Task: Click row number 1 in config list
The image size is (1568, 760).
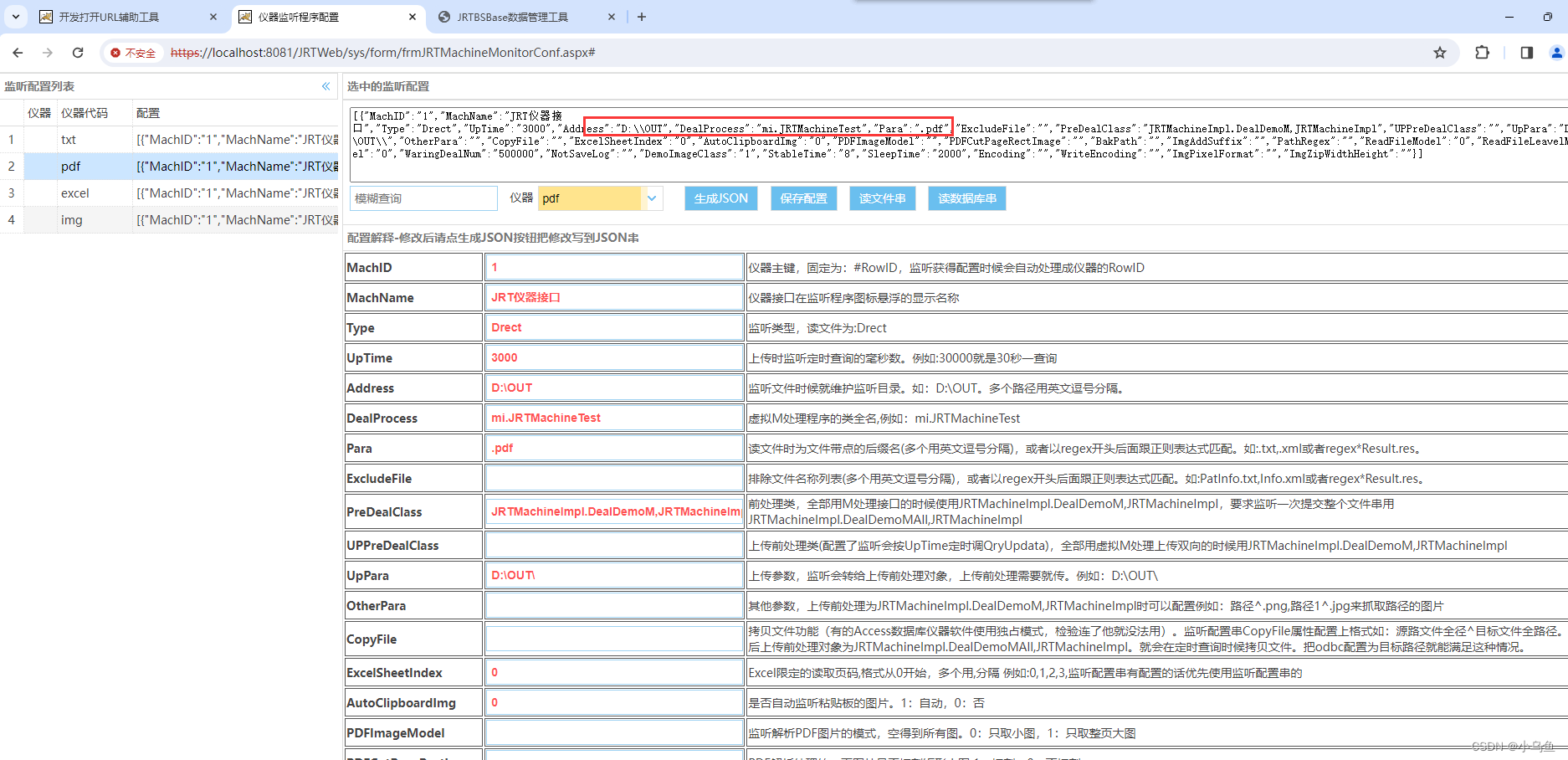Action: click(x=12, y=140)
